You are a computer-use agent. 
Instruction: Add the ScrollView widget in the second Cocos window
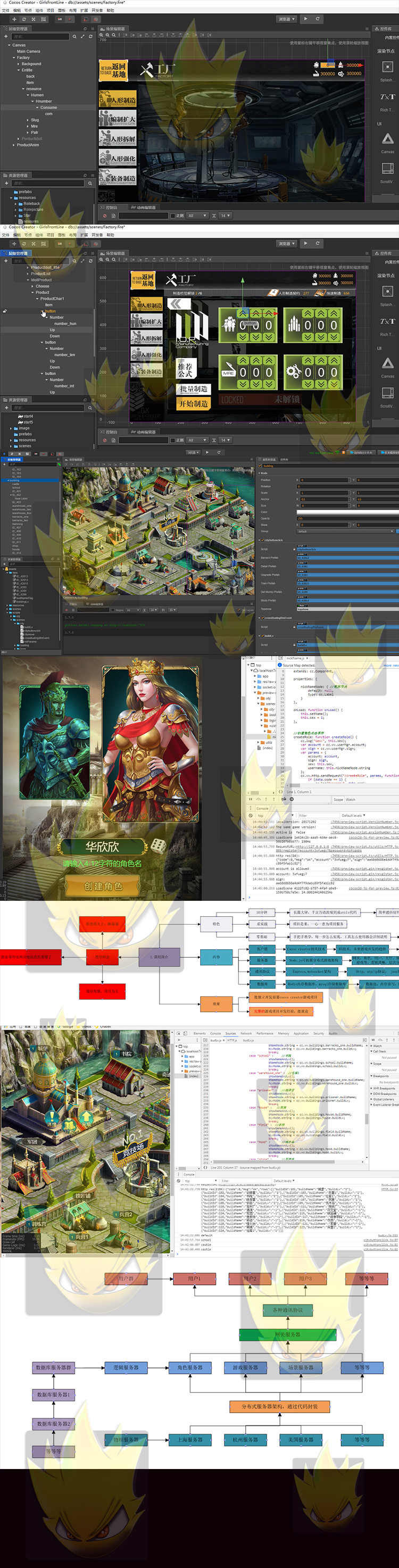click(387, 393)
